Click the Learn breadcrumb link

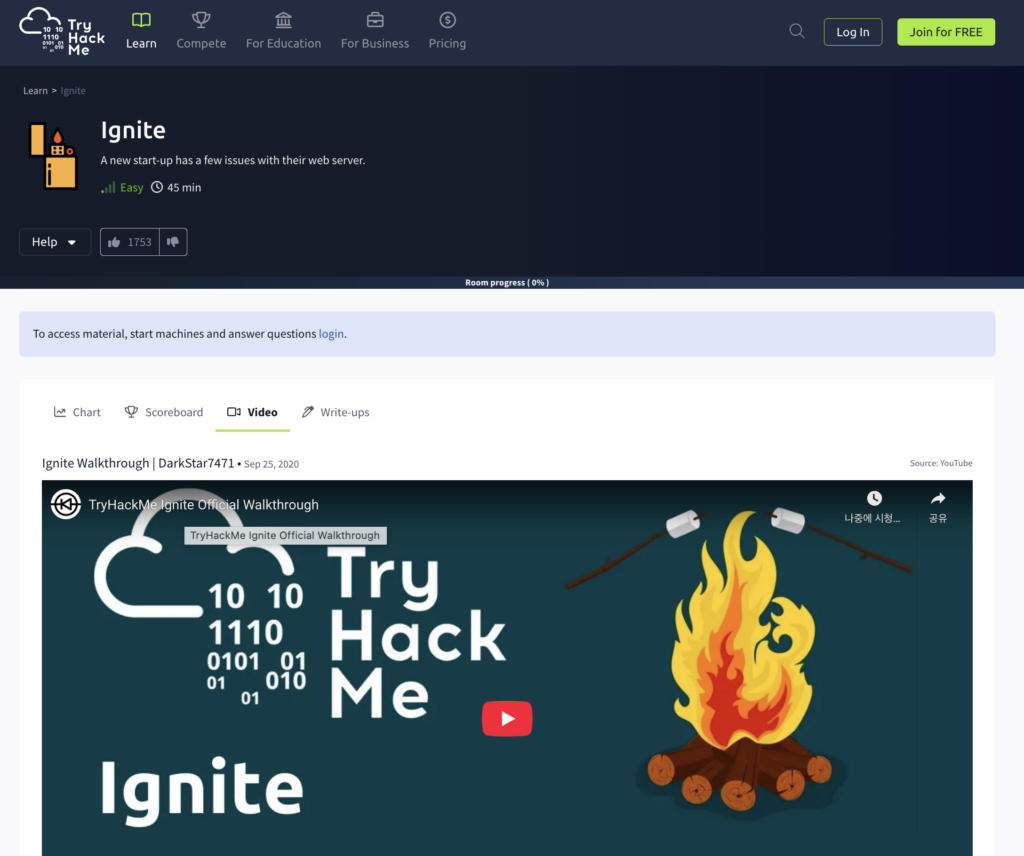click(x=35, y=91)
